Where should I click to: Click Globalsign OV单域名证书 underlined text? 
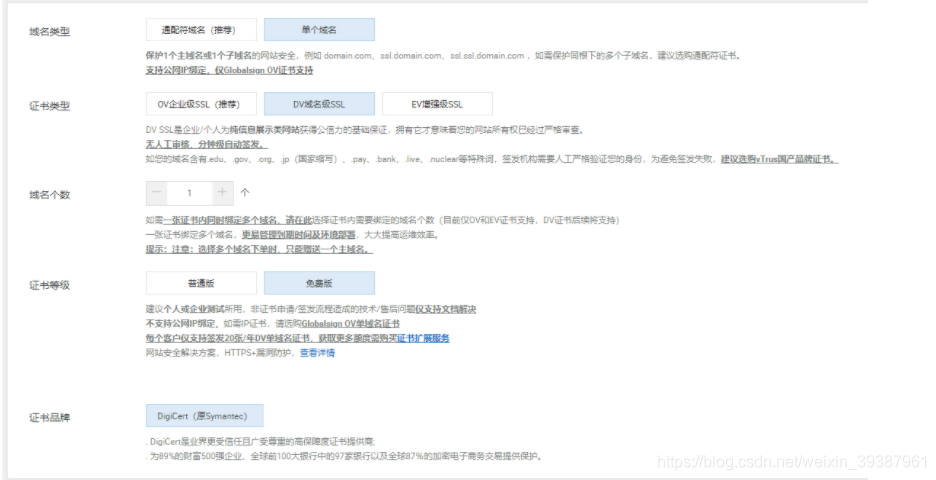point(350,324)
